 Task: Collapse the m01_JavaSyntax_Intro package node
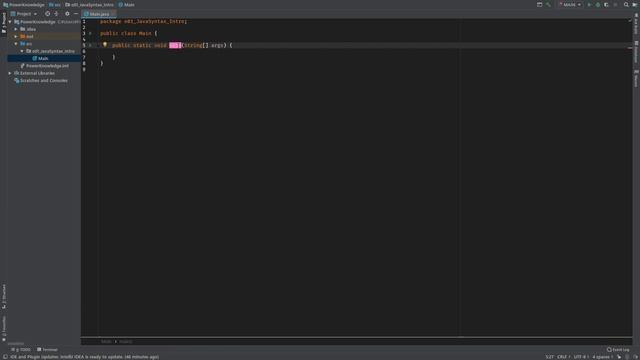(x=22, y=51)
